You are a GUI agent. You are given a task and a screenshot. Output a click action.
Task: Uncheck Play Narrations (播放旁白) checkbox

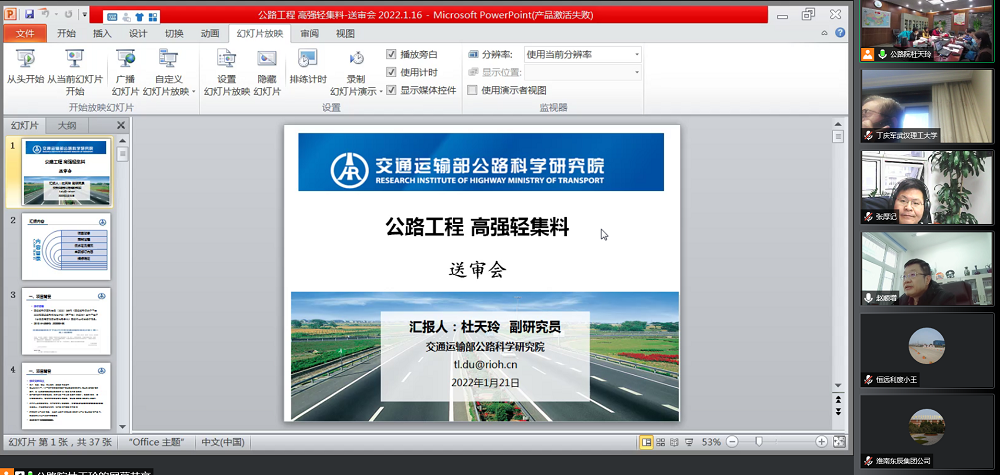[x=392, y=54]
